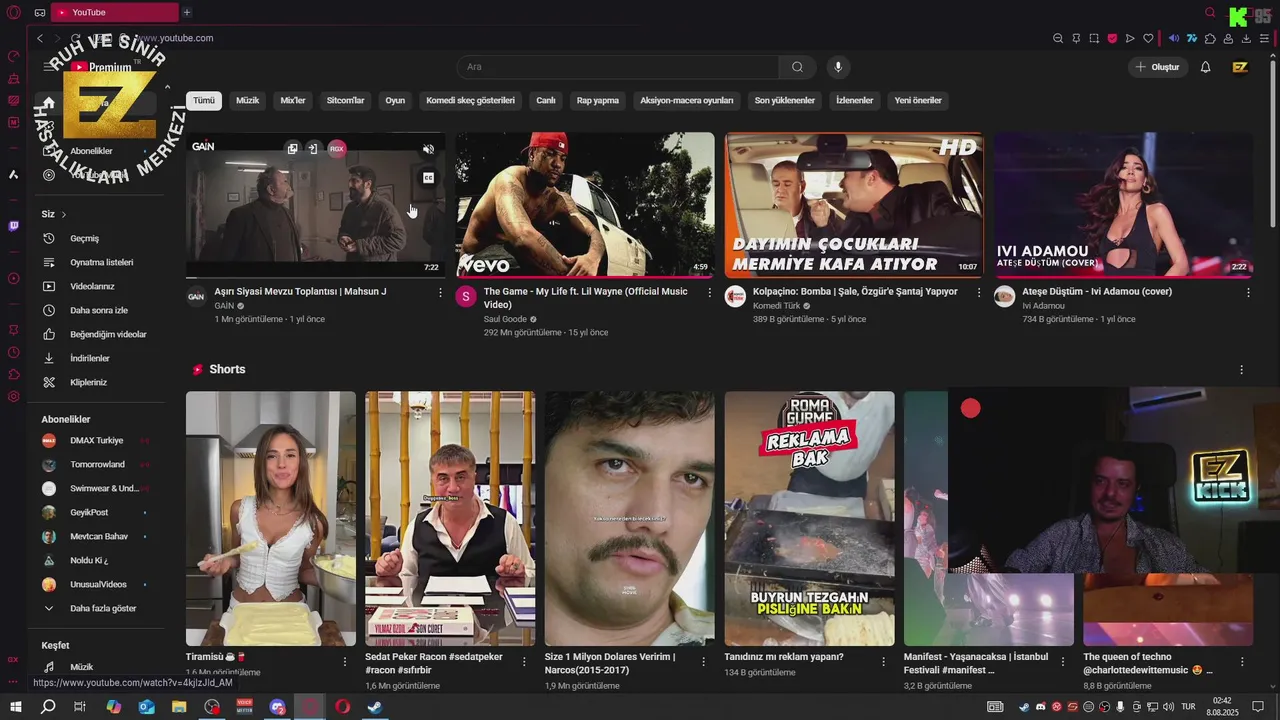Open The Game My Life video thumbnail

point(585,205)
